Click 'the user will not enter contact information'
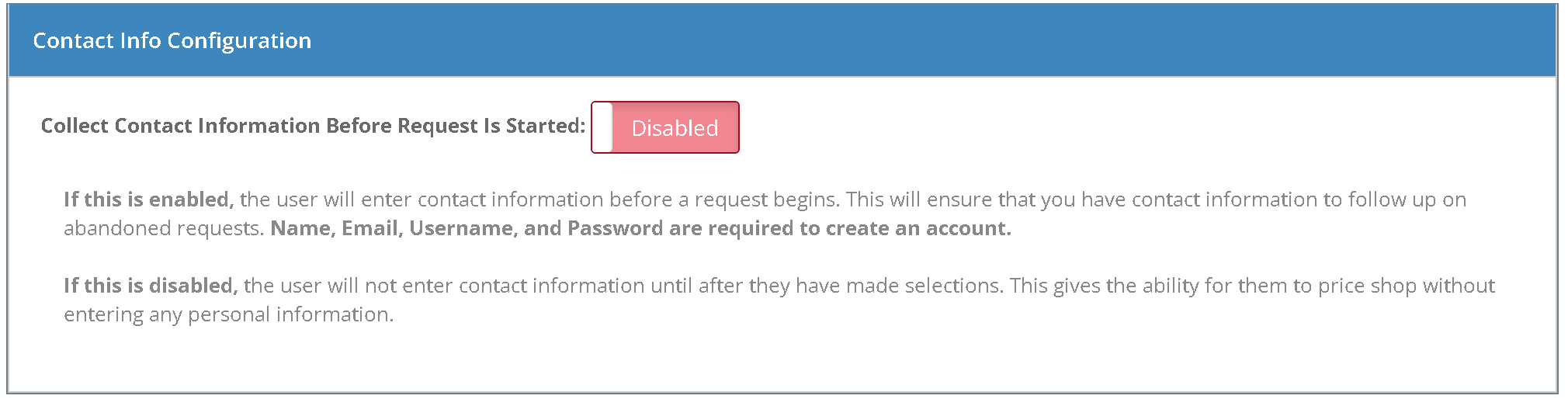Screen dimensions: 1568x399 (x=443, y=286)
